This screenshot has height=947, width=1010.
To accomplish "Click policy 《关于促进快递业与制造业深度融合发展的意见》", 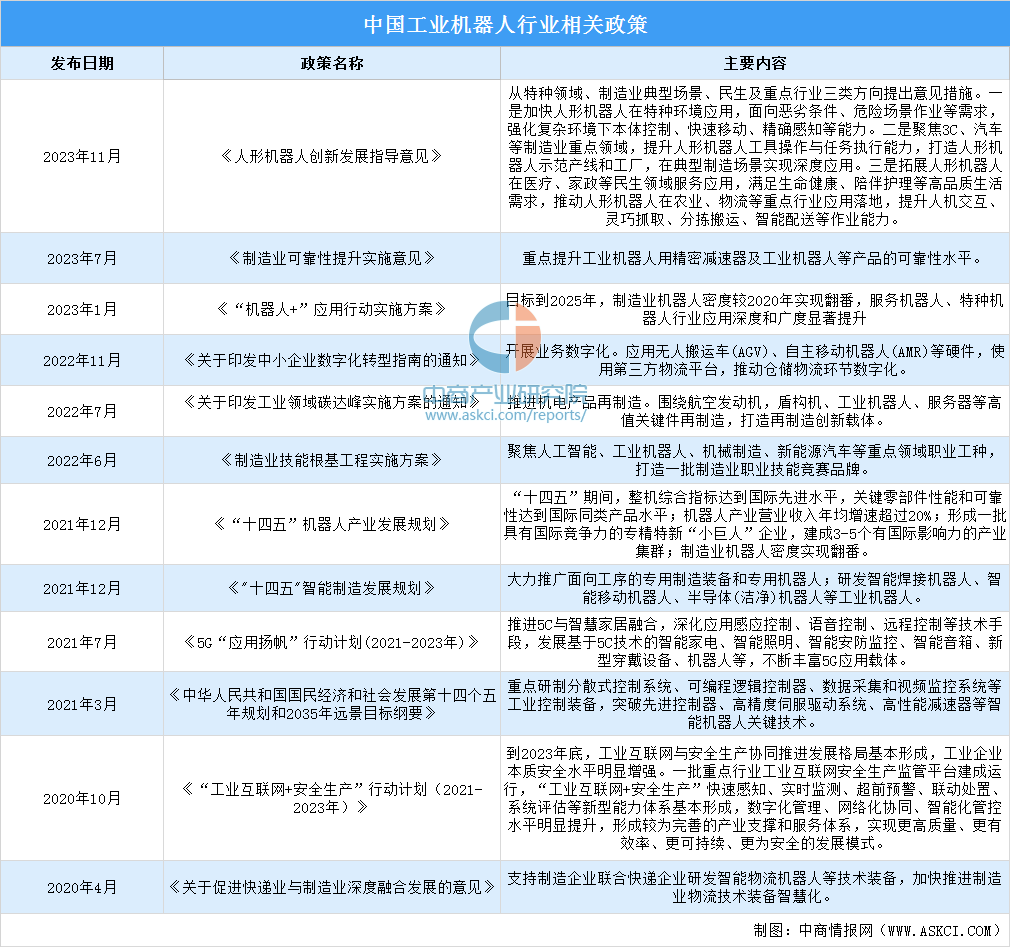I will pyautogui.click(x=331, y=887).
